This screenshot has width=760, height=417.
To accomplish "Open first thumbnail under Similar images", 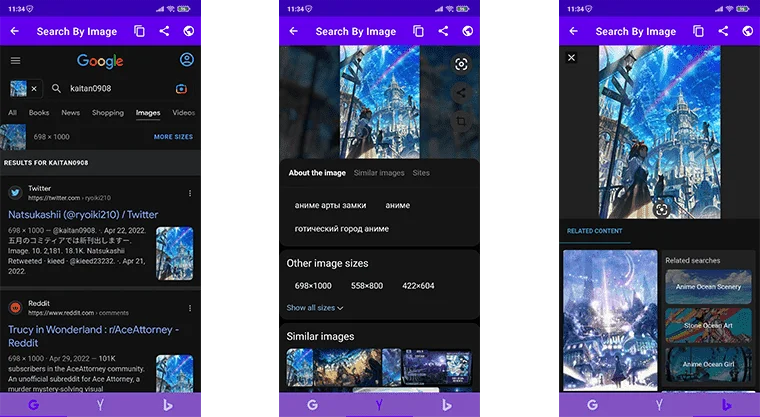I will coord(300,368).
